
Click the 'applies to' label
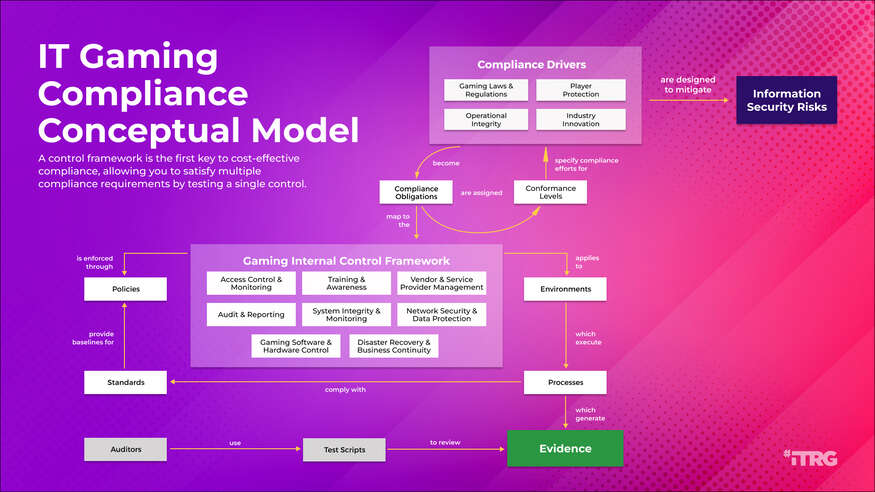coord(587,262)
